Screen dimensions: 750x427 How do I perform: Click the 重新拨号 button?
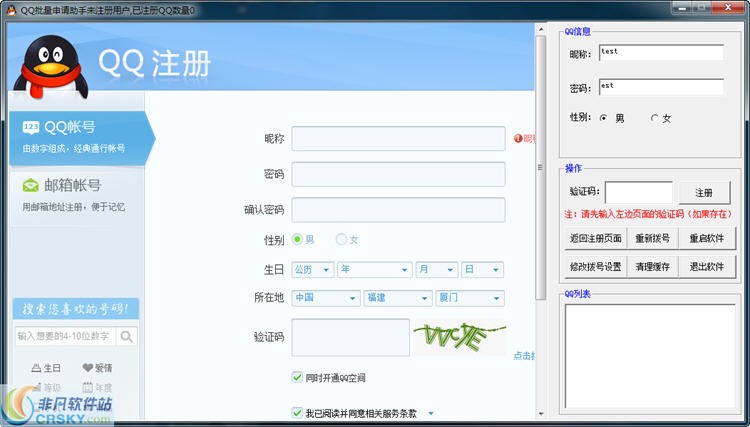click(652, 238)
